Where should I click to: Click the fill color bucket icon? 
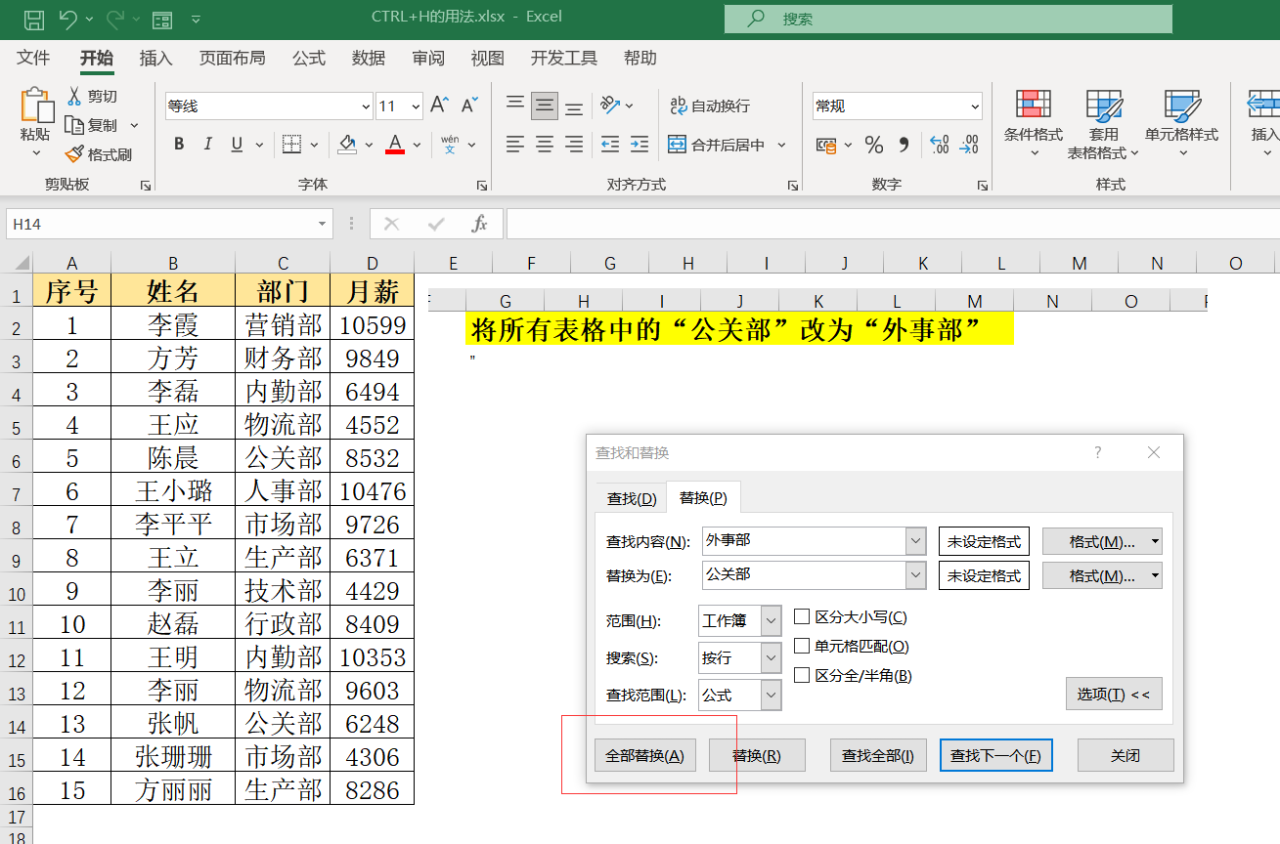[x=348, y=144]
